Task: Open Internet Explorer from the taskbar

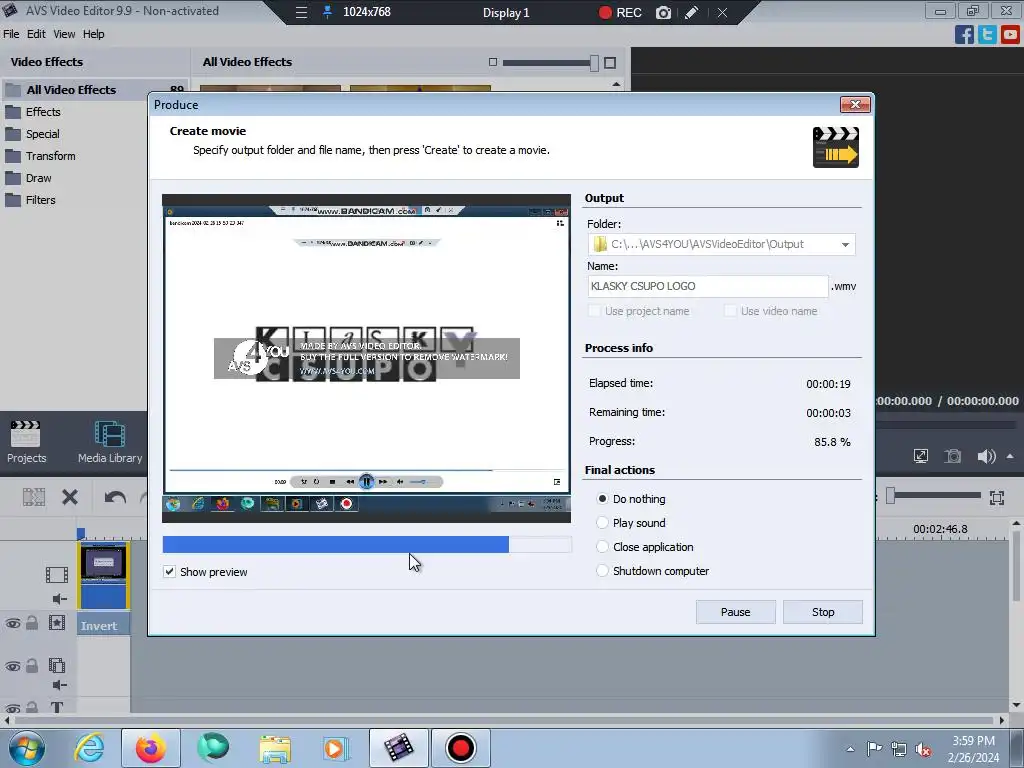Action: tap(89, 748)
